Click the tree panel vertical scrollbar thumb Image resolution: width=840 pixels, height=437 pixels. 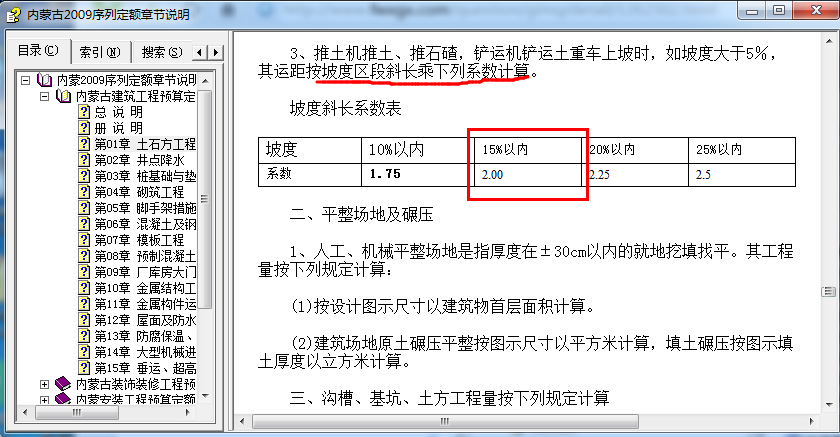coord(204,199)
